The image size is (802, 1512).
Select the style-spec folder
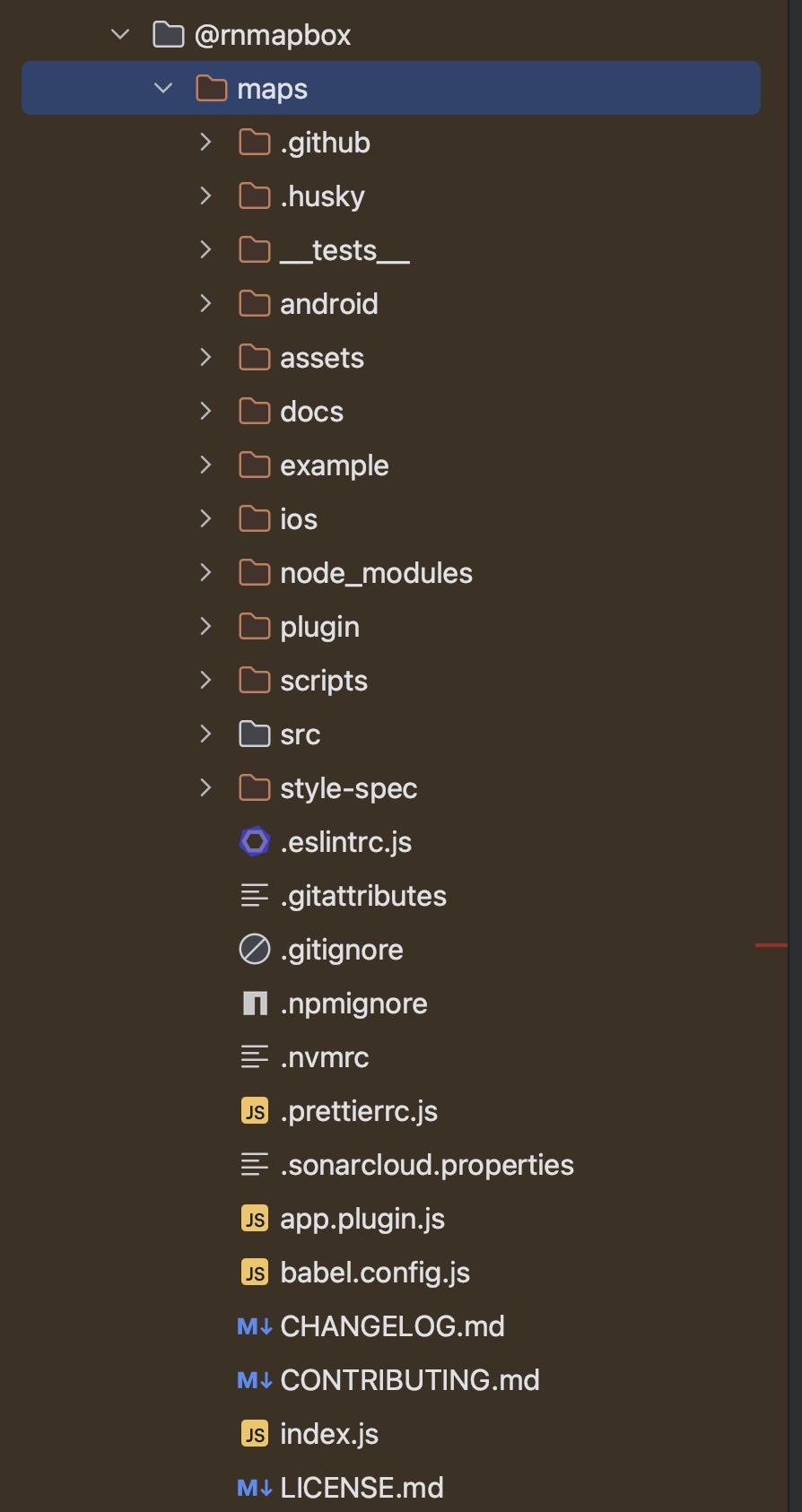(x=349, y=787)
